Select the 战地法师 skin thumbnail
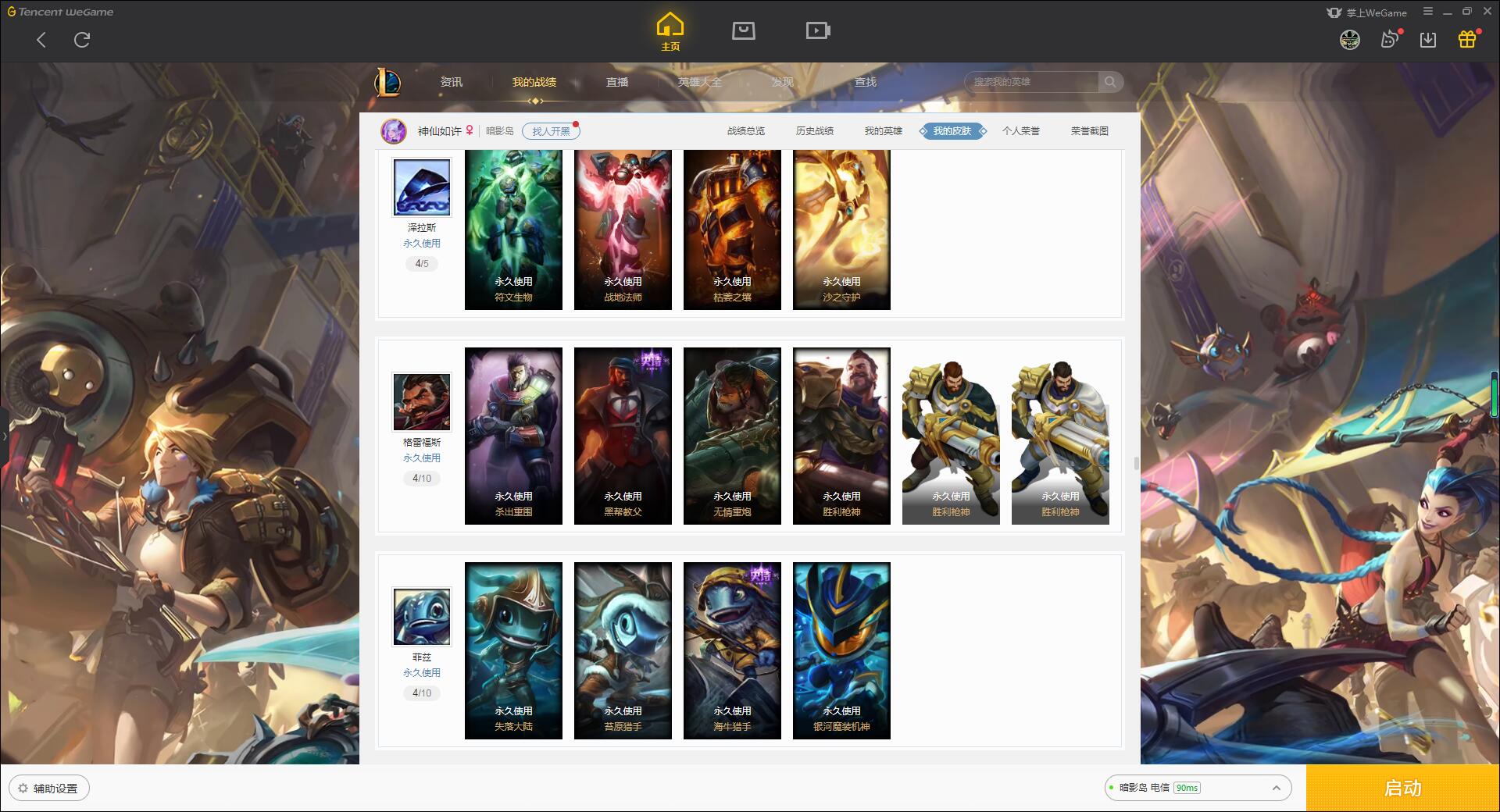 pos(623,230)
